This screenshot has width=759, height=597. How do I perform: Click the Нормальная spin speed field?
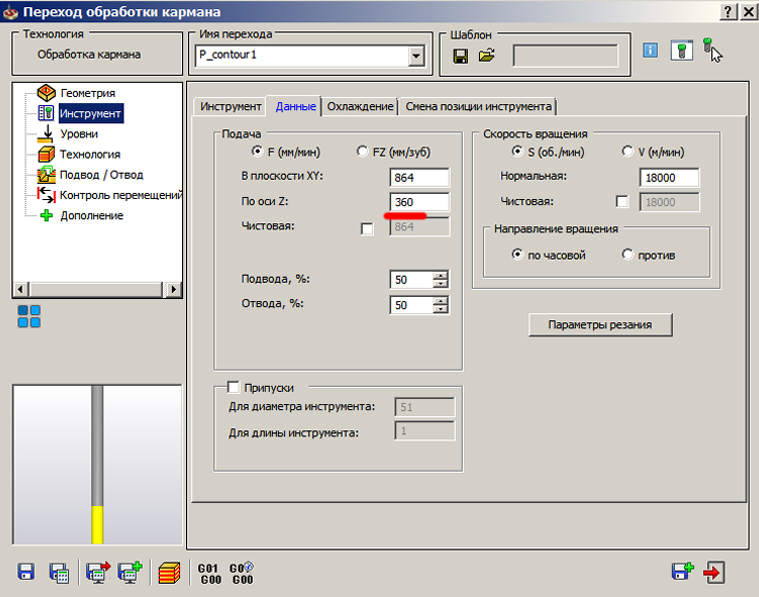click(x=669, y=178)
